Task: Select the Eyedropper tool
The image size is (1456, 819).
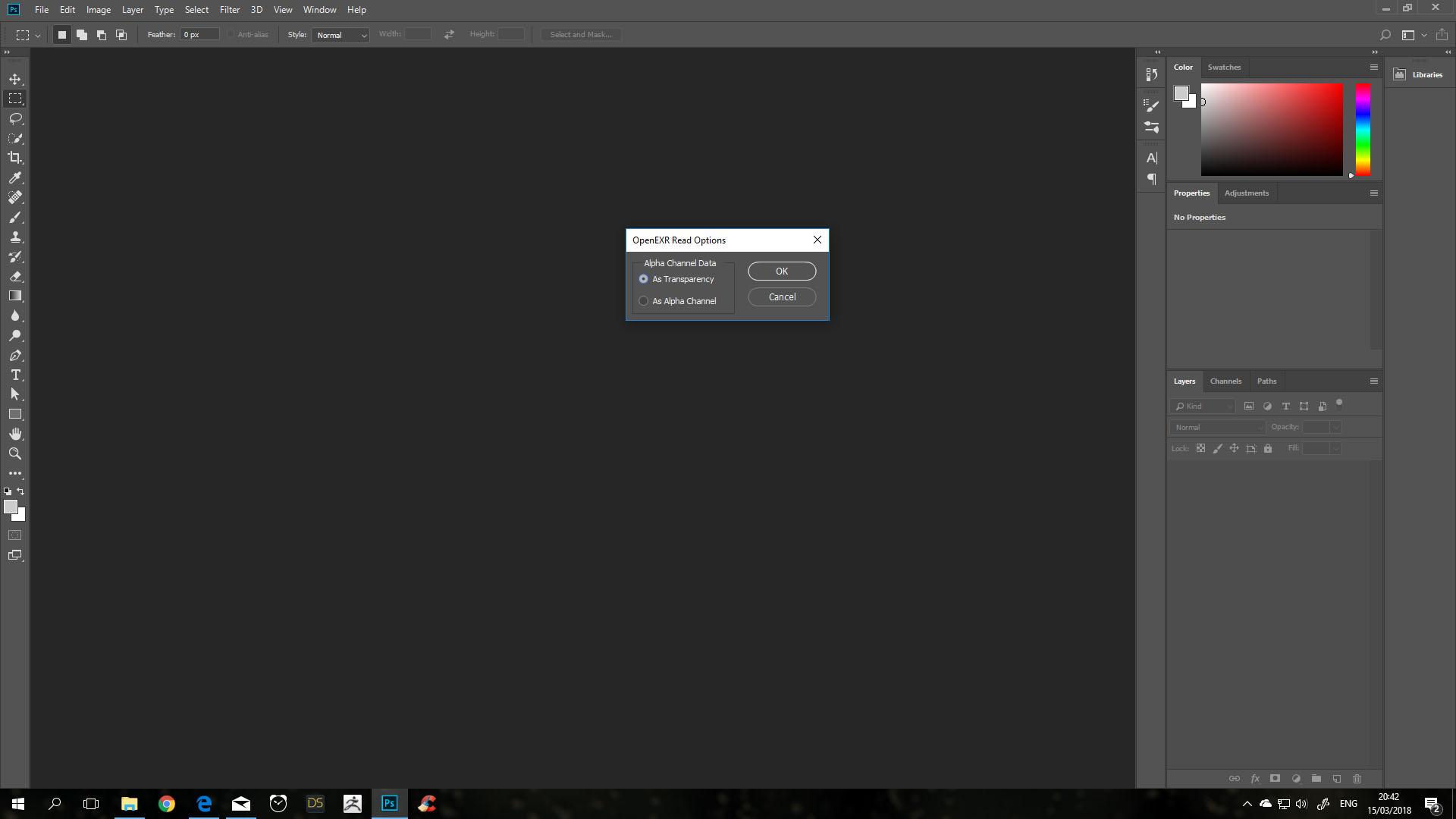Action: tap(15, 177)
